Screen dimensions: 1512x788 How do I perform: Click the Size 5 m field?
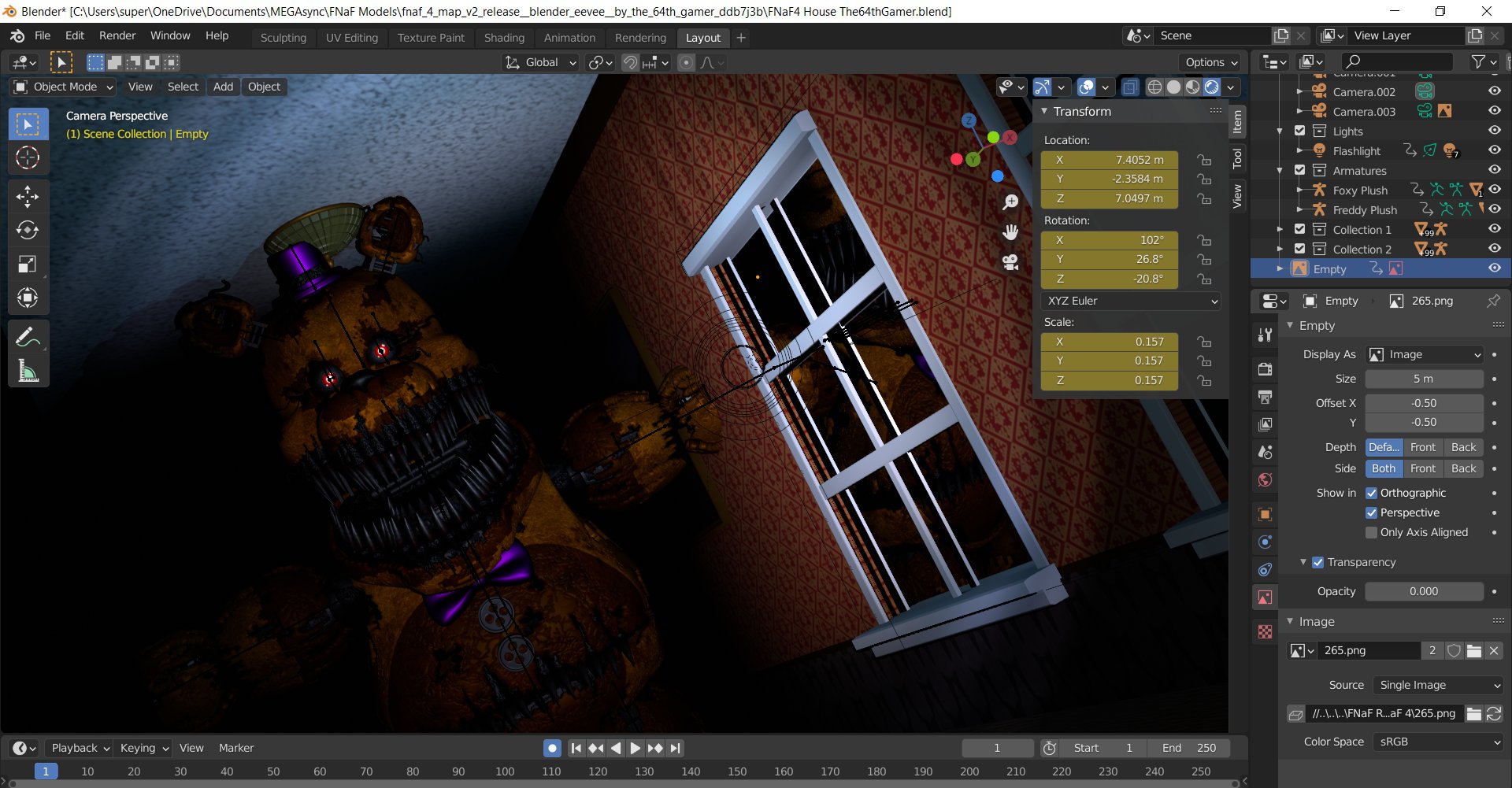(x=1424, y=379)
